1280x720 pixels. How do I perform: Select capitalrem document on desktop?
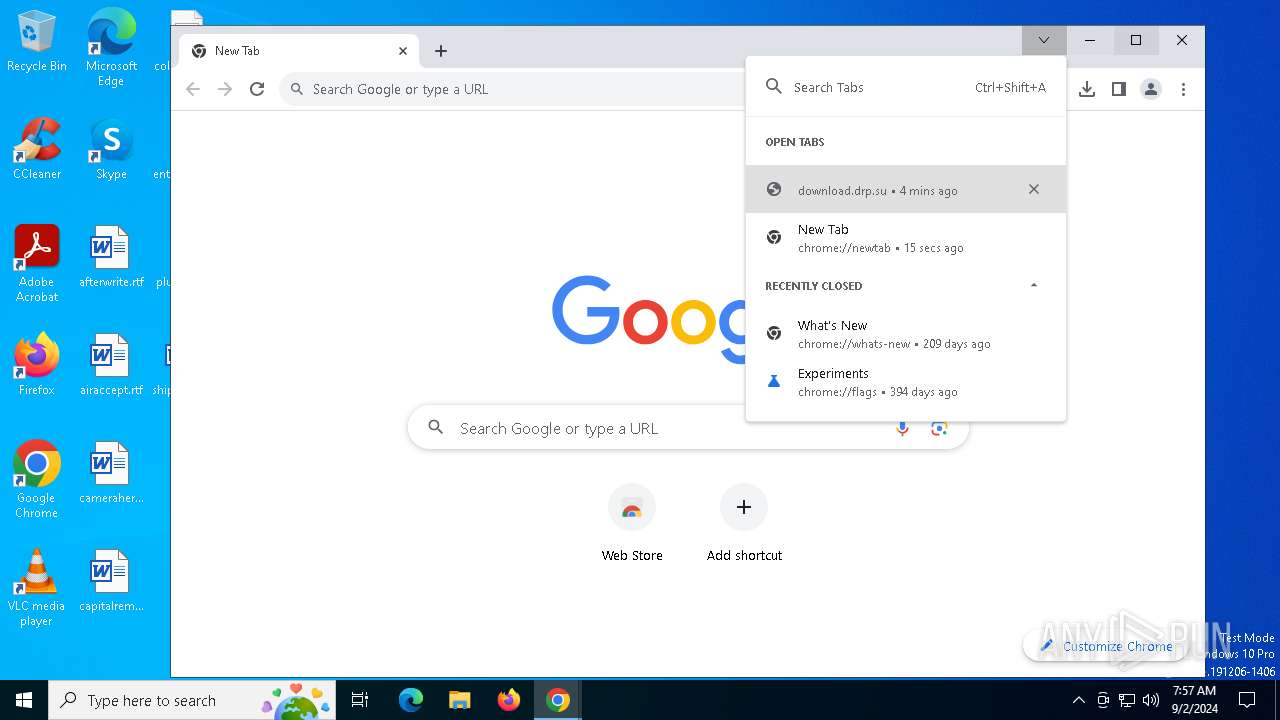click(x=111, y=580)
